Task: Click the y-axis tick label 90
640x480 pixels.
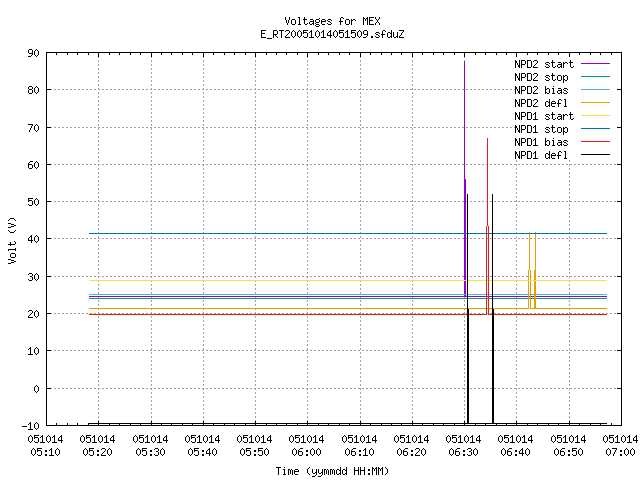Action: tap(33, 53)
